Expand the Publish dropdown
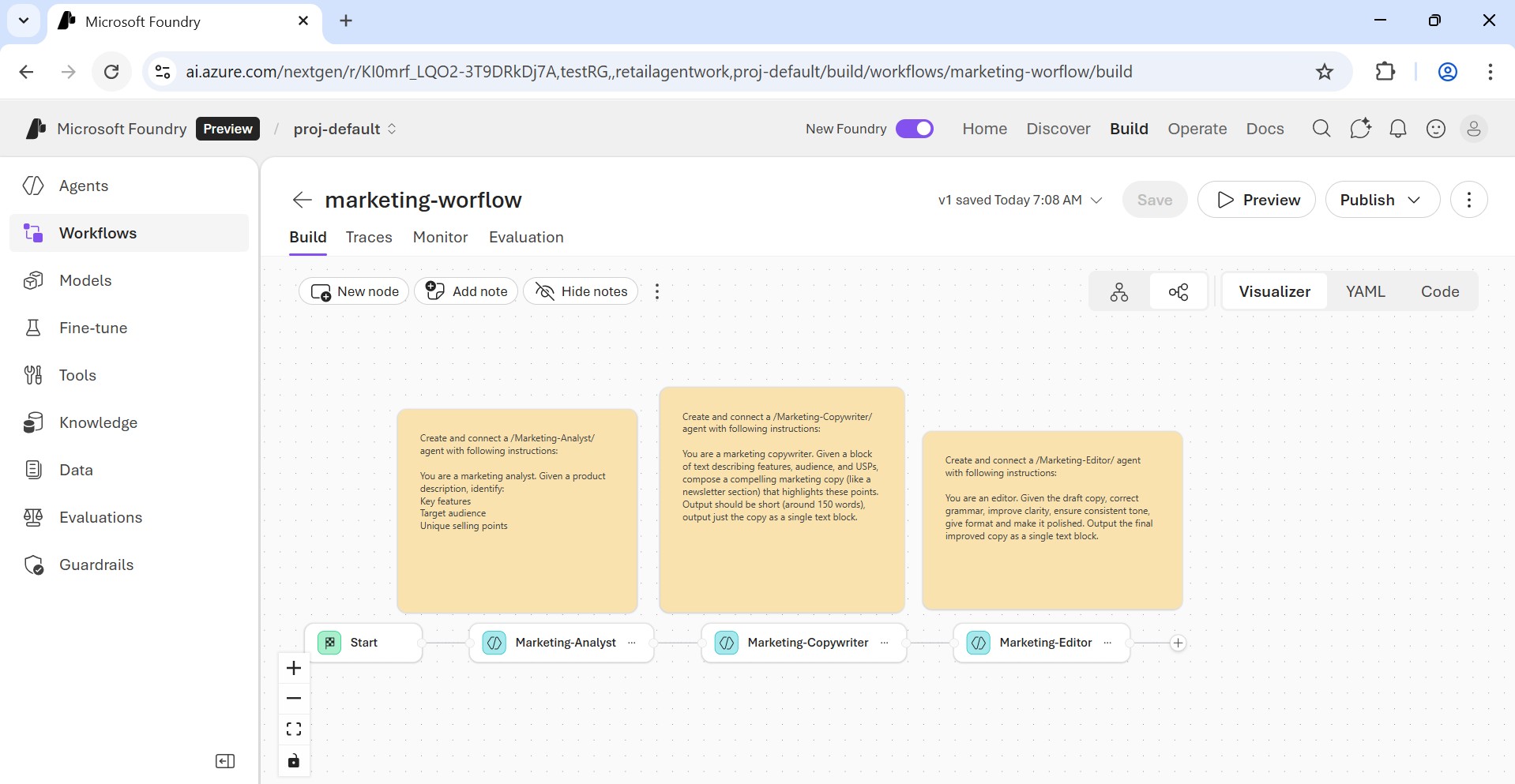The image size is (1515, 784). click(1414, 200)
